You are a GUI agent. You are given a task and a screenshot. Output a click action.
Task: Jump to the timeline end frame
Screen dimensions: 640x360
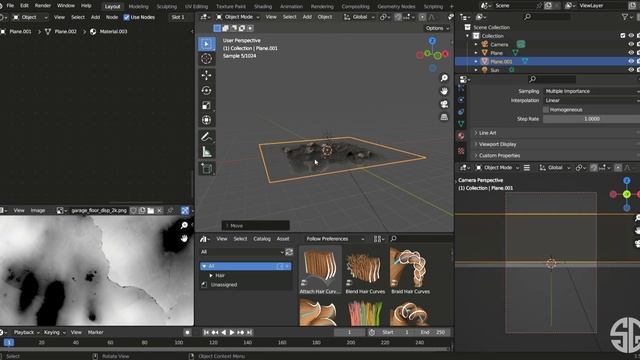(x=249, y=333)
